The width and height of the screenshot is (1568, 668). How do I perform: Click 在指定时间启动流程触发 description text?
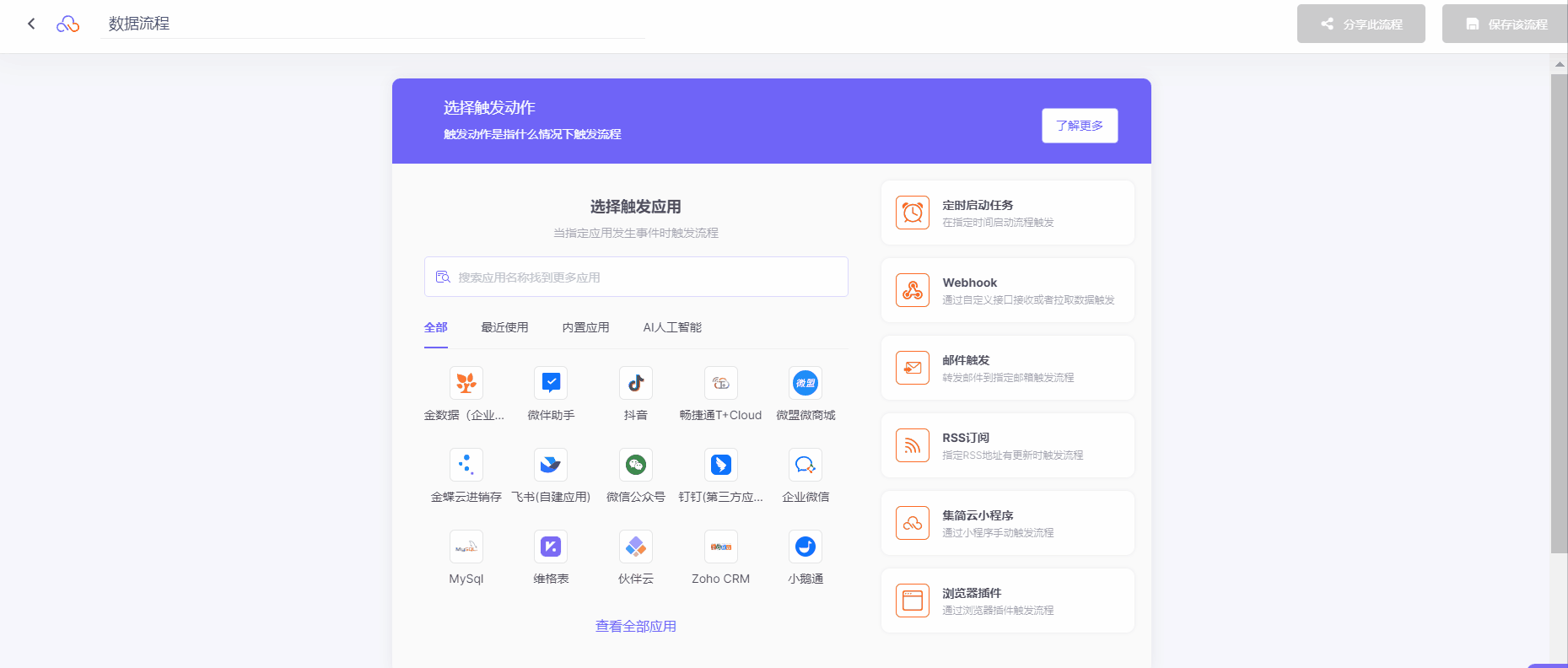tap(998, 222)
